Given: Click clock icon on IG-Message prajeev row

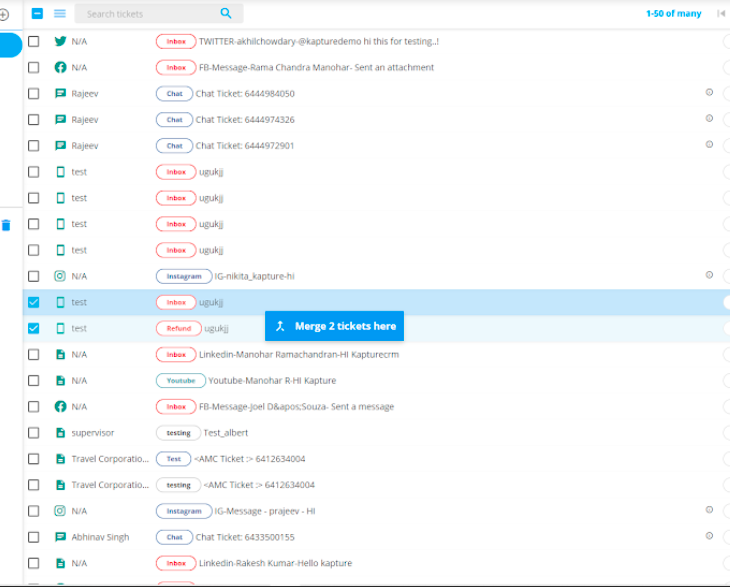Looking at the screenshot, I should click(709, 510).
